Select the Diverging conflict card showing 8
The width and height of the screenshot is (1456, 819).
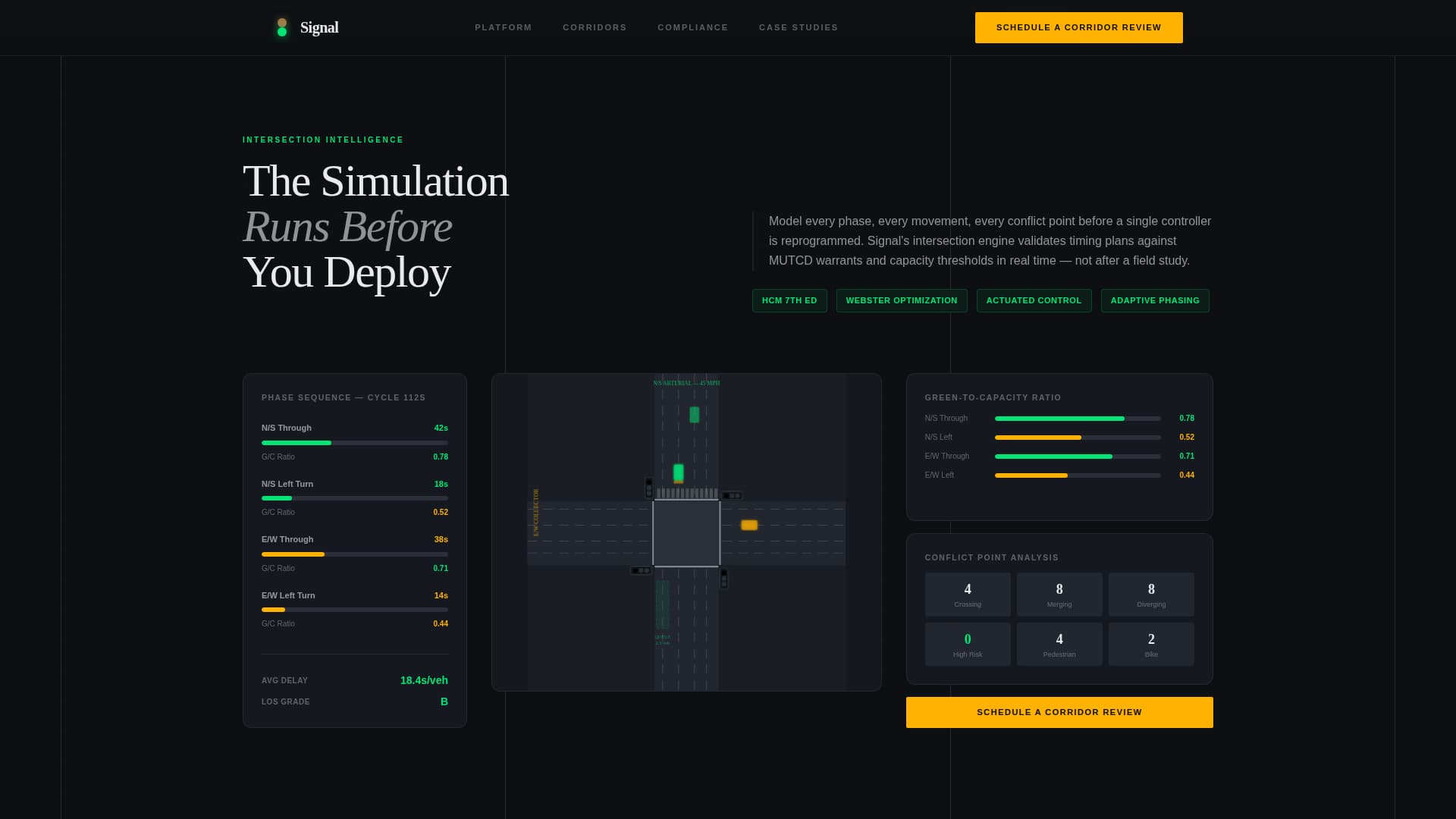[x=1151, y=595]
